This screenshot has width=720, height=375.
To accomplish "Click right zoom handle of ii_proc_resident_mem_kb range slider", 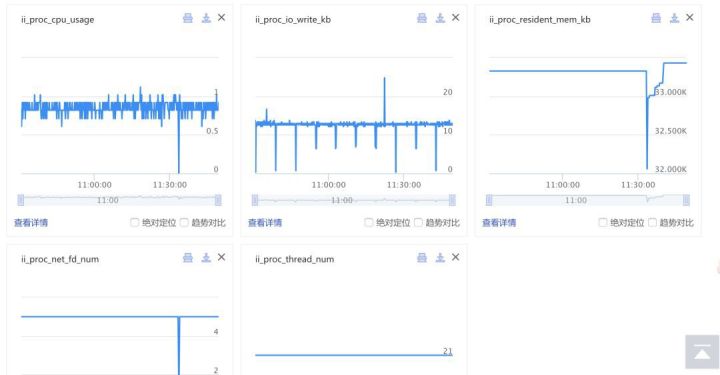I will (x=686, y=200).
